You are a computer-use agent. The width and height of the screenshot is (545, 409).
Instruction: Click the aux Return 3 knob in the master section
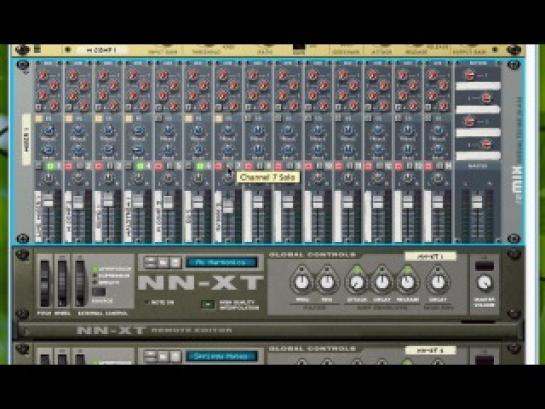(469, 122)
